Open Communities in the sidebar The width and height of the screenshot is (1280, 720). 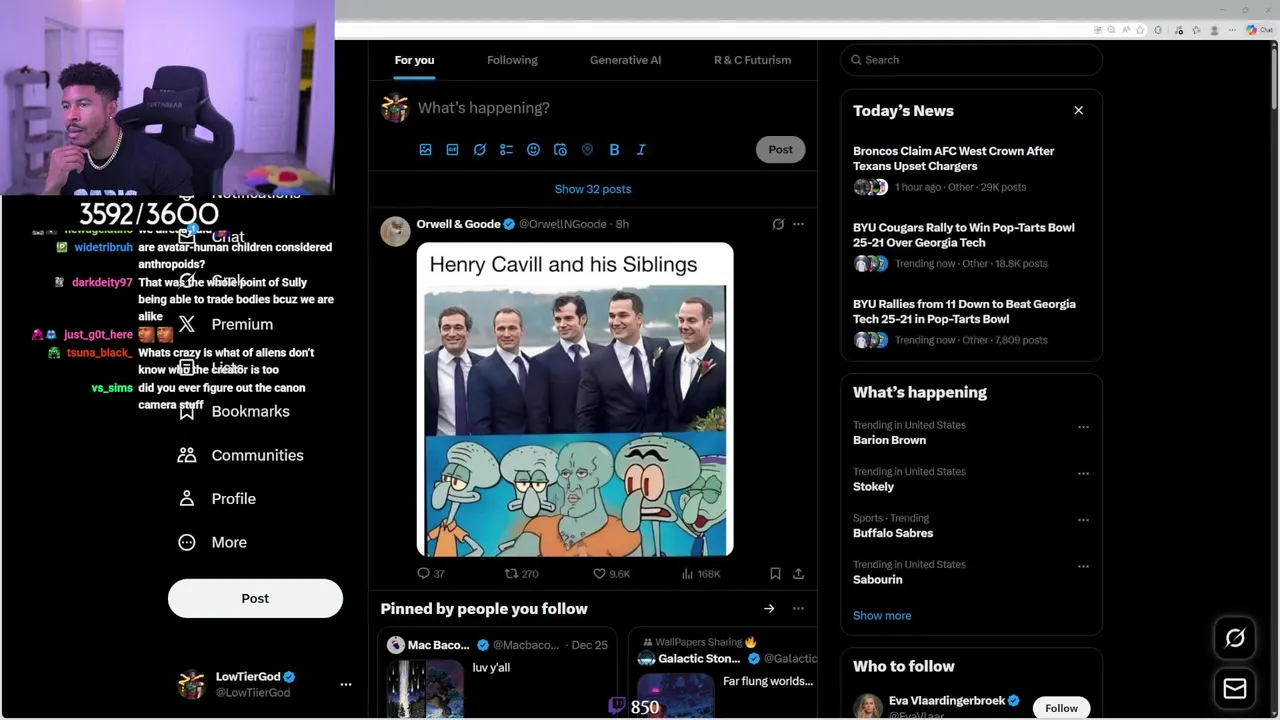pos(241,455)
